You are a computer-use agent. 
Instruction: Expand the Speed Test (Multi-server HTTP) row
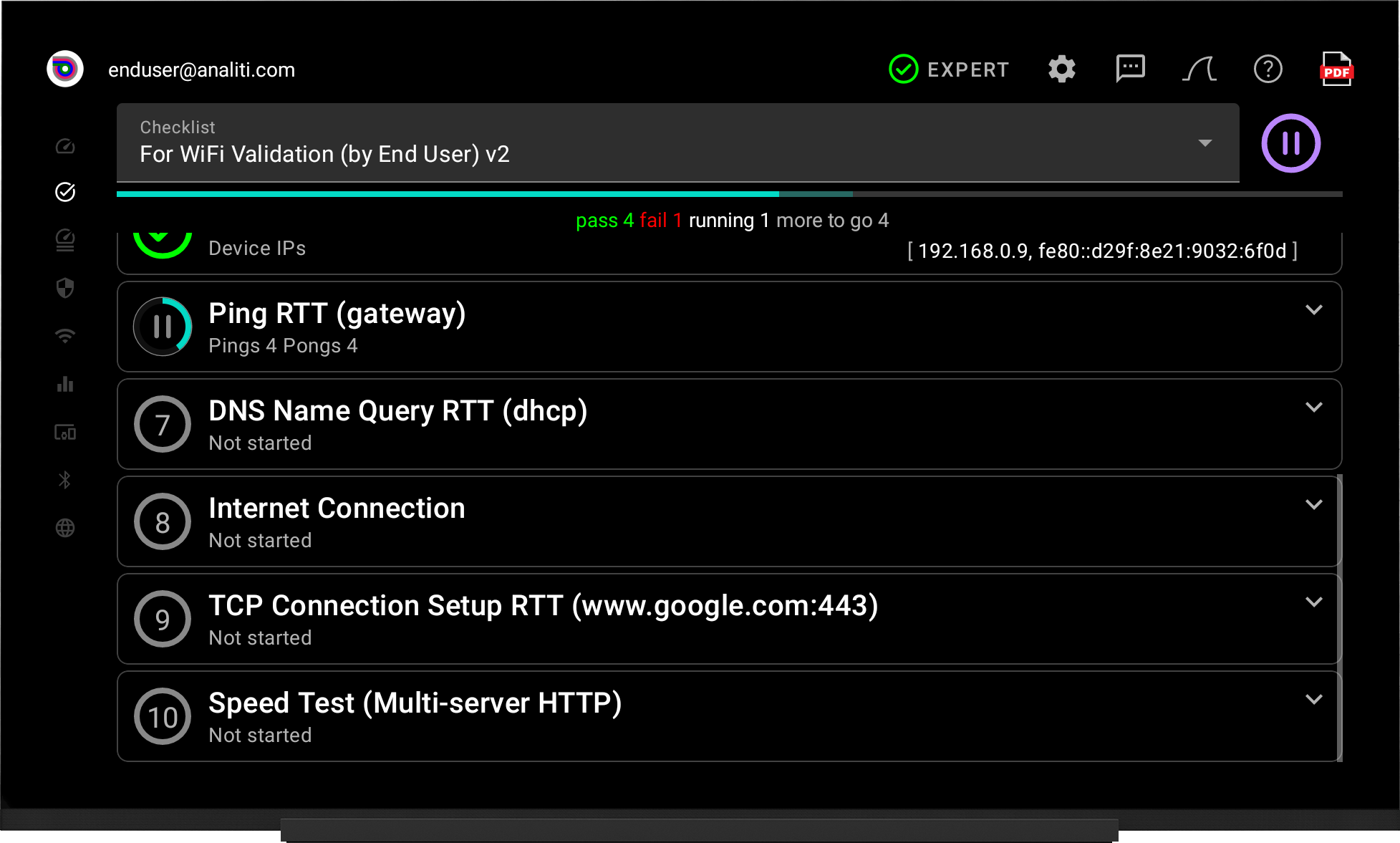(x=1314, y=699)
